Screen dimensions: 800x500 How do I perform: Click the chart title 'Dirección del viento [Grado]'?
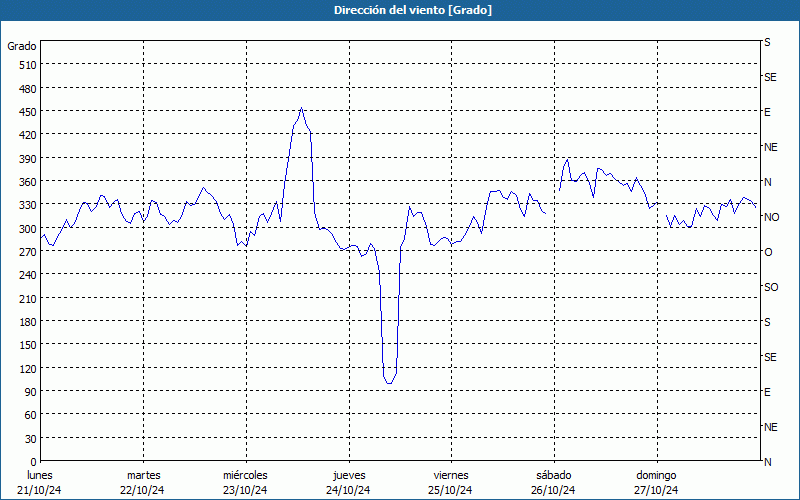(x=413, y=10)
